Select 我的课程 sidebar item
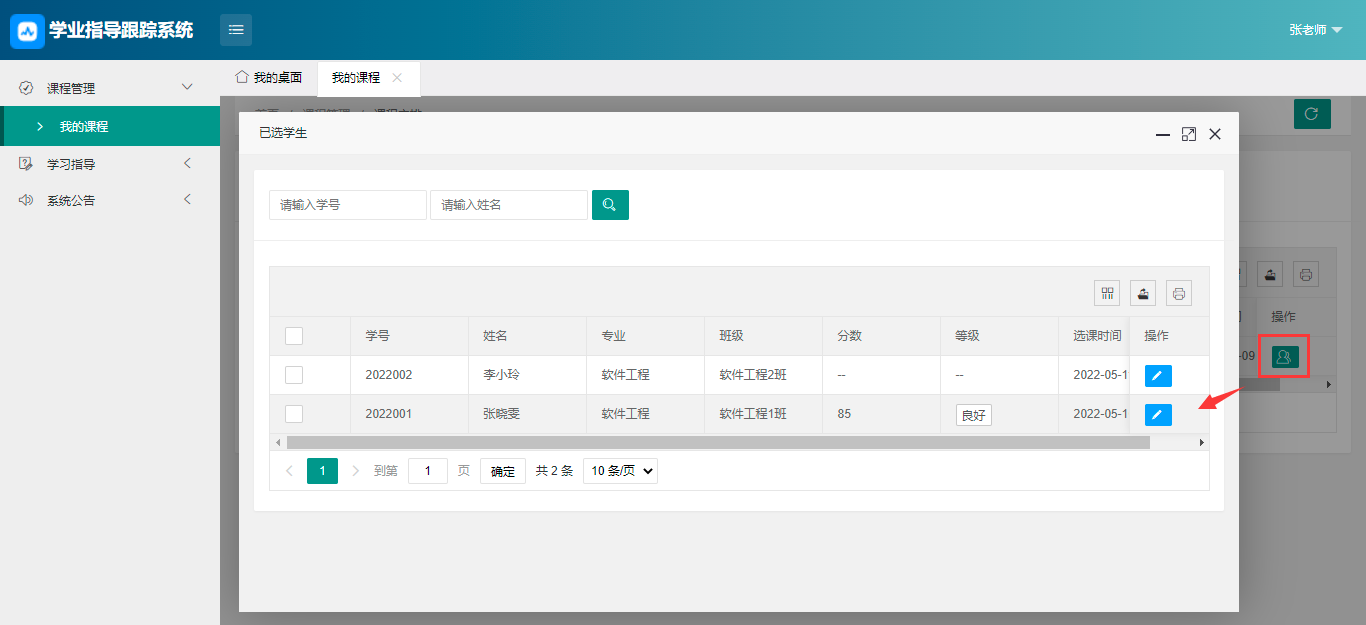The image size is (1366, 625). click(110, 126)
